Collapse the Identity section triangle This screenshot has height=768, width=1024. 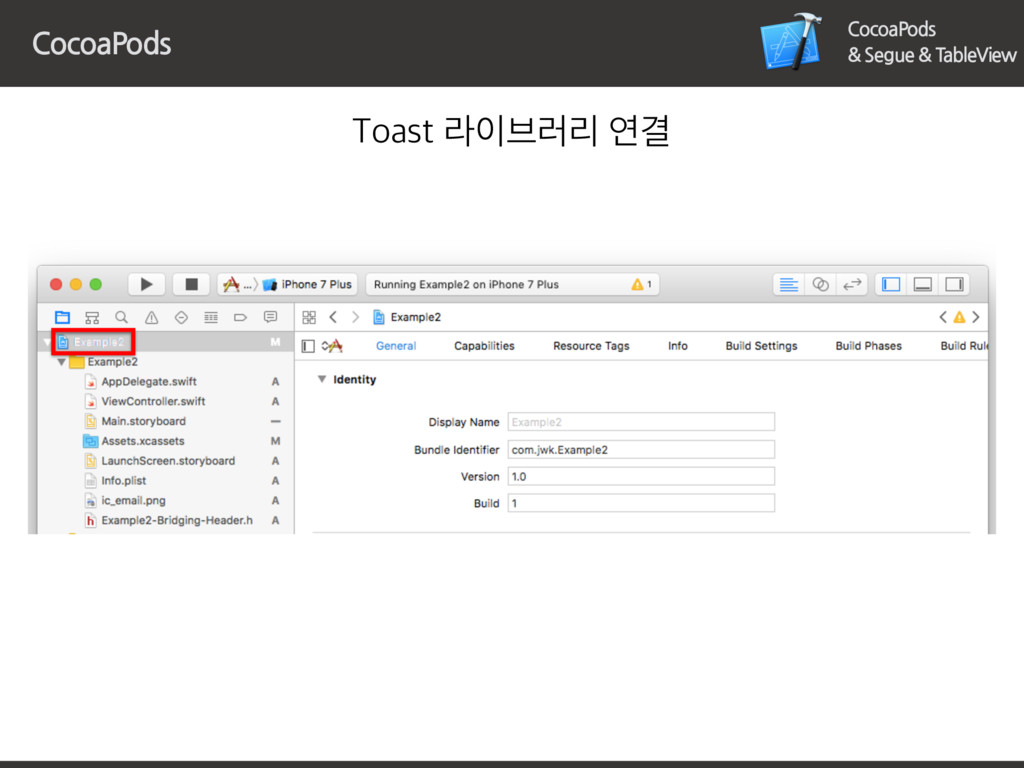pos(321,380)
